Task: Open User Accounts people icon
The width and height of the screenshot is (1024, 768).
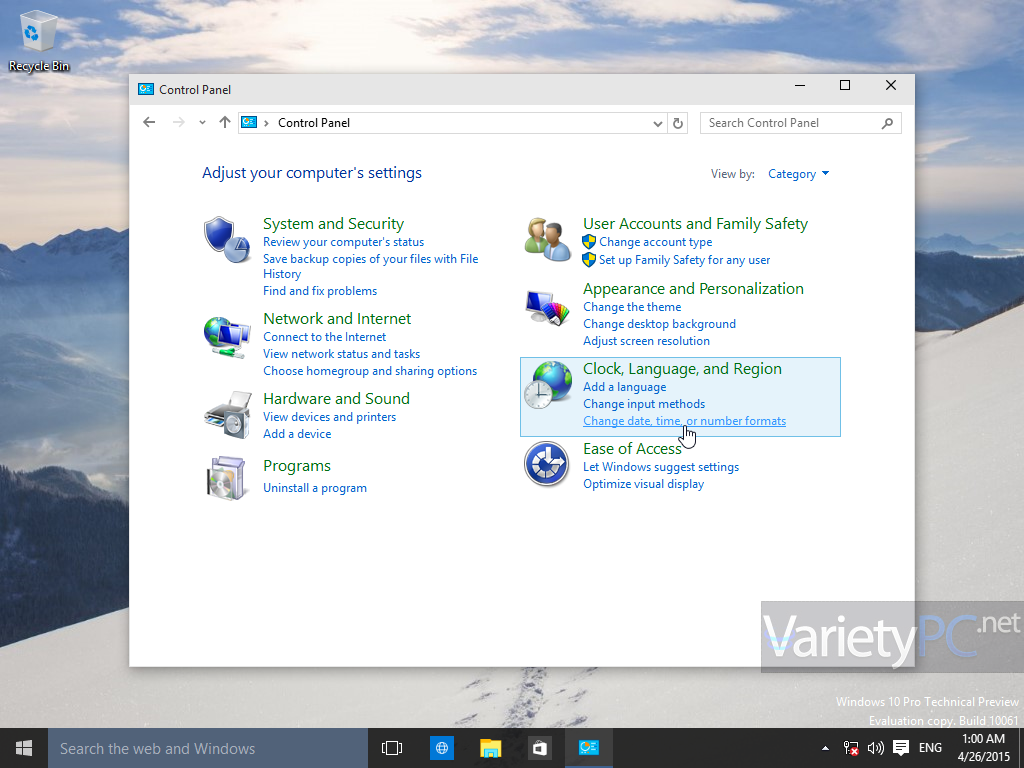Action: point(547,239)
